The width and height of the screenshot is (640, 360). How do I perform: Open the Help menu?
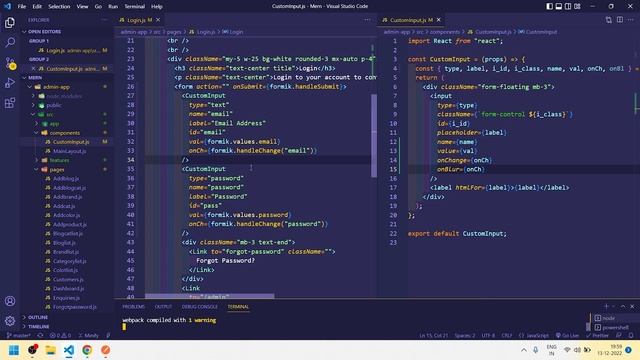tap(157, 7)
